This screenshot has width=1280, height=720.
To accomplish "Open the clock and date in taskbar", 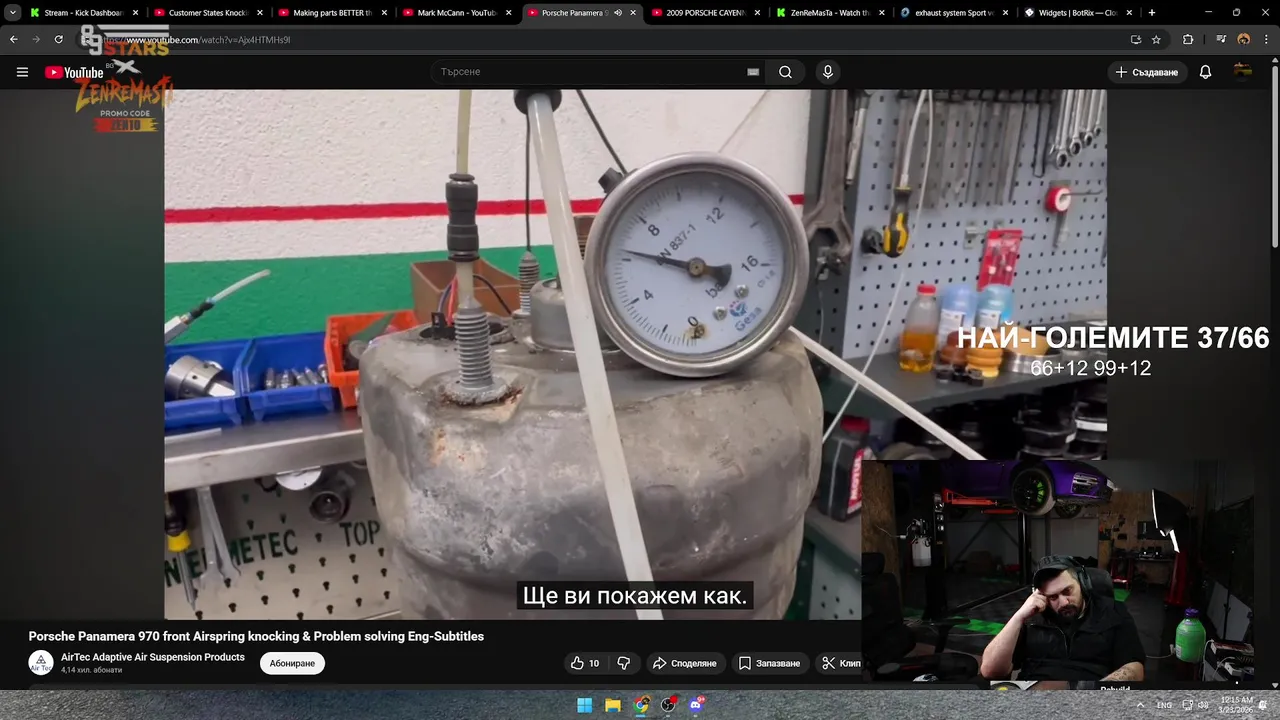I will pyautogui.click(x=1237, y=705).
